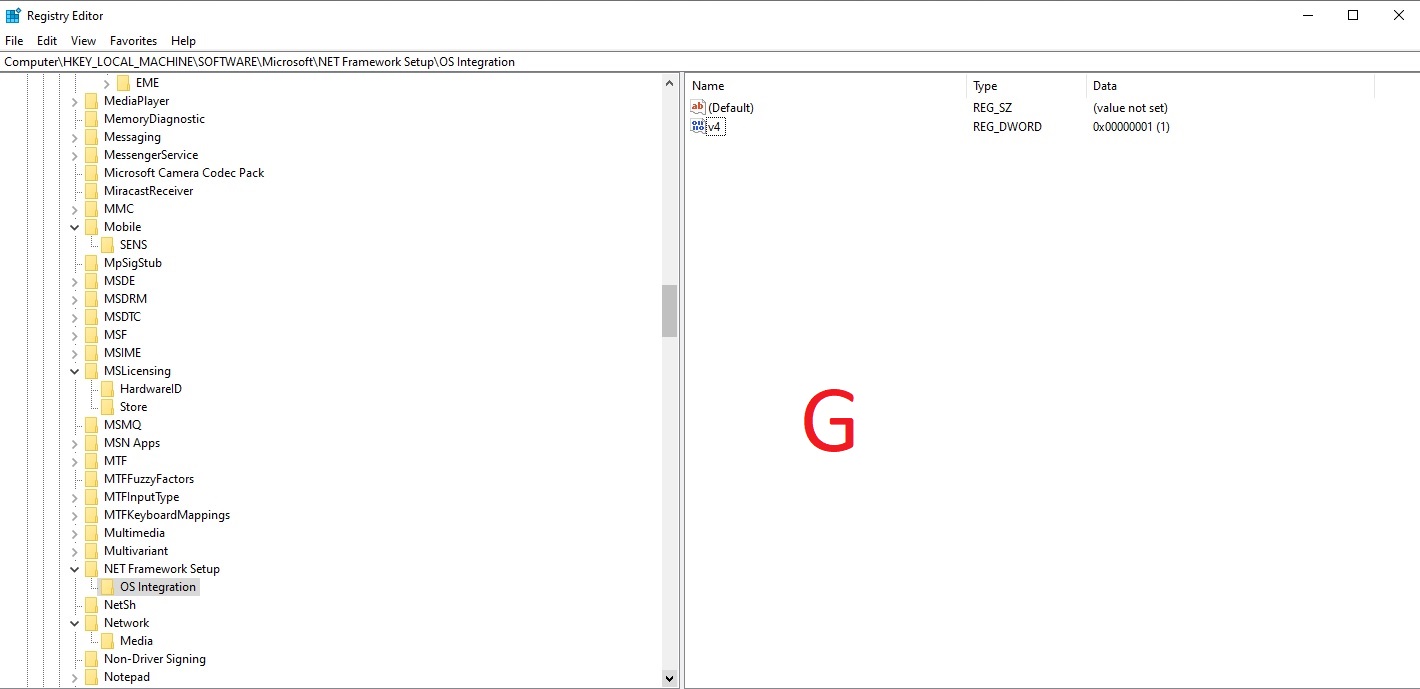The width and height of the screenshot is (1420, 689).
Task: Click the SENS folder icon
Action: 108,245
